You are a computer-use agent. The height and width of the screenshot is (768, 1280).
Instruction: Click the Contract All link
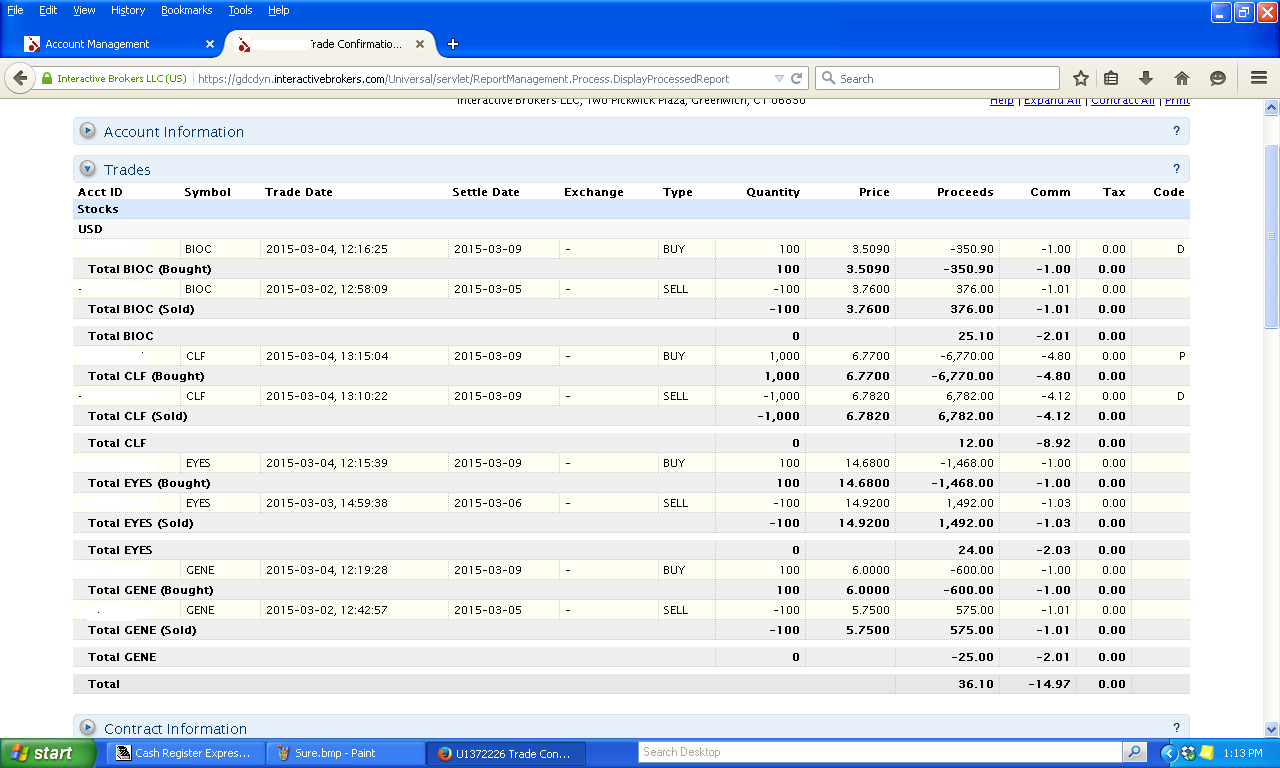1123,100
